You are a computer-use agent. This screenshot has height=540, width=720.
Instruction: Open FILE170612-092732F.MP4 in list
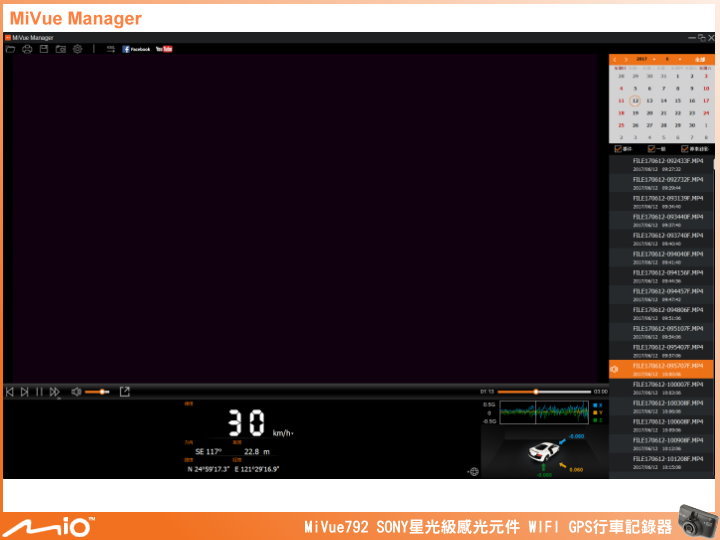pos(661,183)
